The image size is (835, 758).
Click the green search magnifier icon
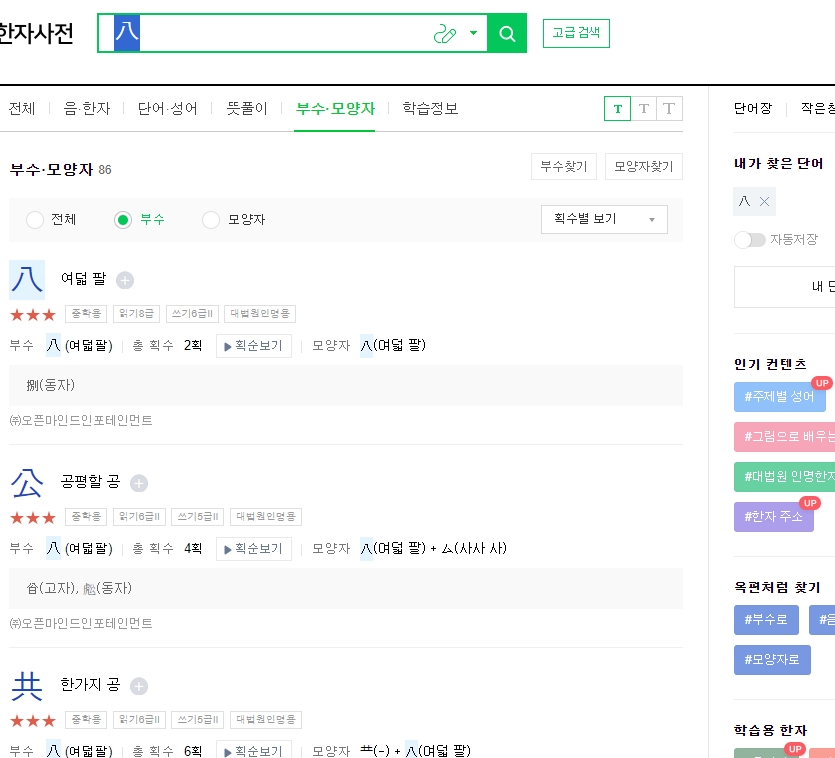(x=506, y=33)
